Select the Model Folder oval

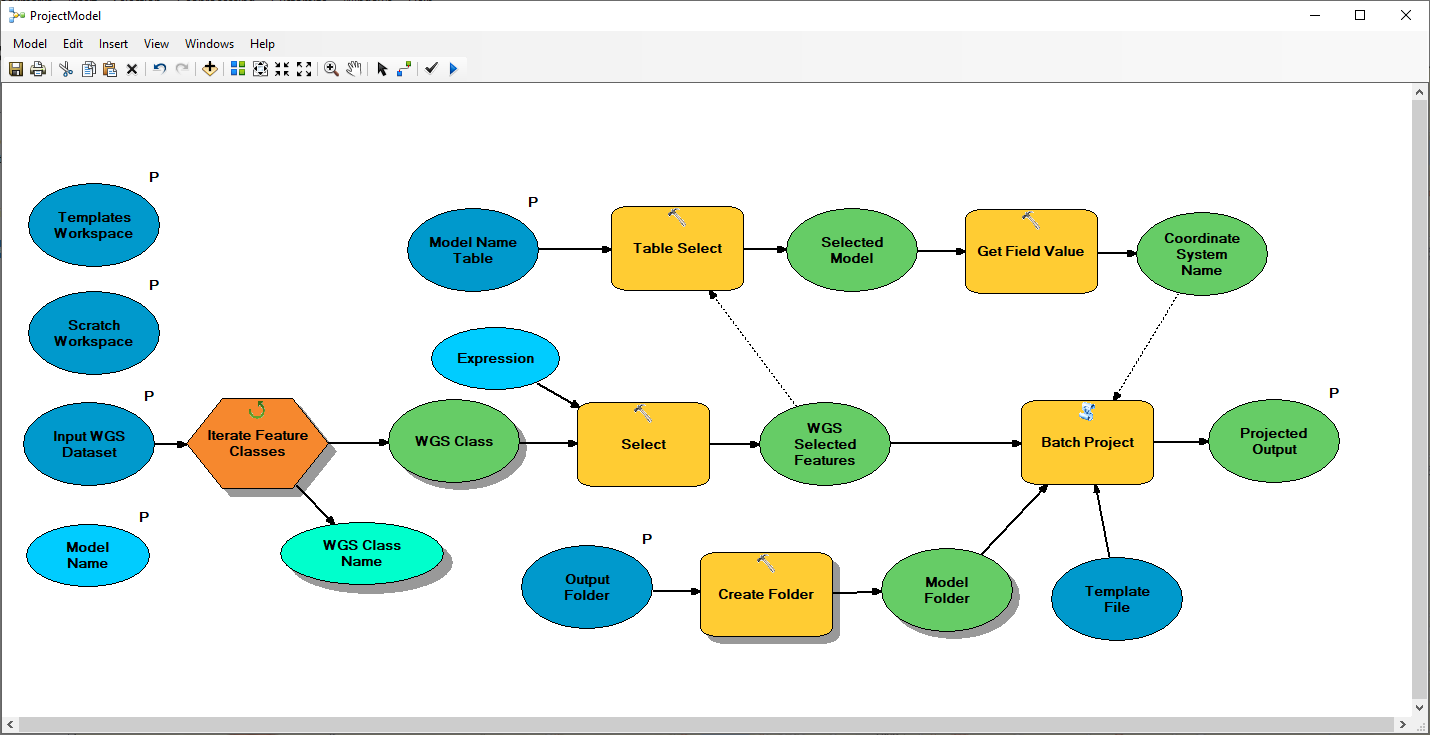pyautogui.click(x=947, y=590)
